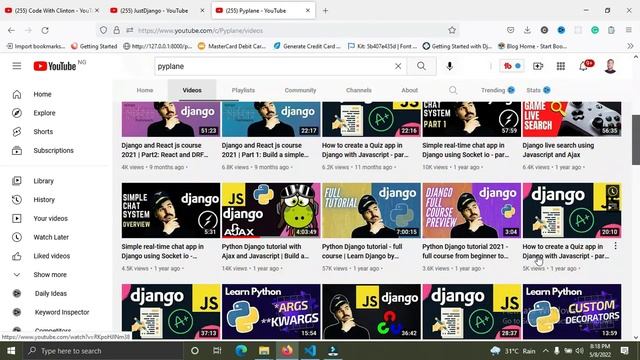Switch to Channels tab
Screen dimensions: 640x360
click(x=359, y=90)
